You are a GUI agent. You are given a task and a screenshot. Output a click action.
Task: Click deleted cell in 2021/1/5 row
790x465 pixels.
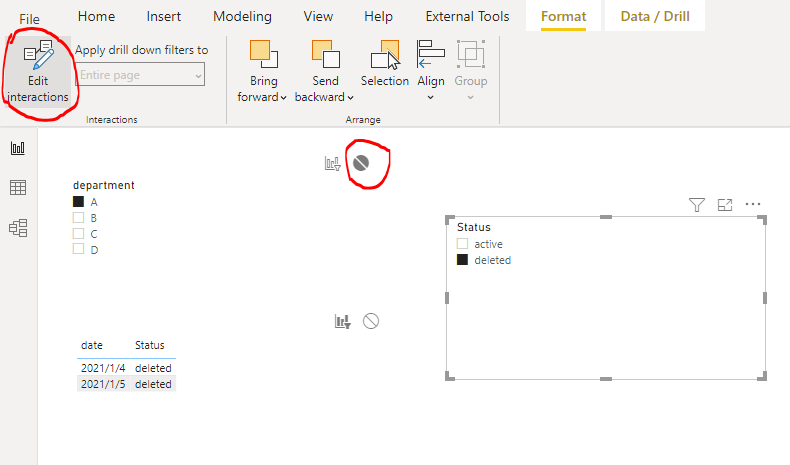pos(153,384)
